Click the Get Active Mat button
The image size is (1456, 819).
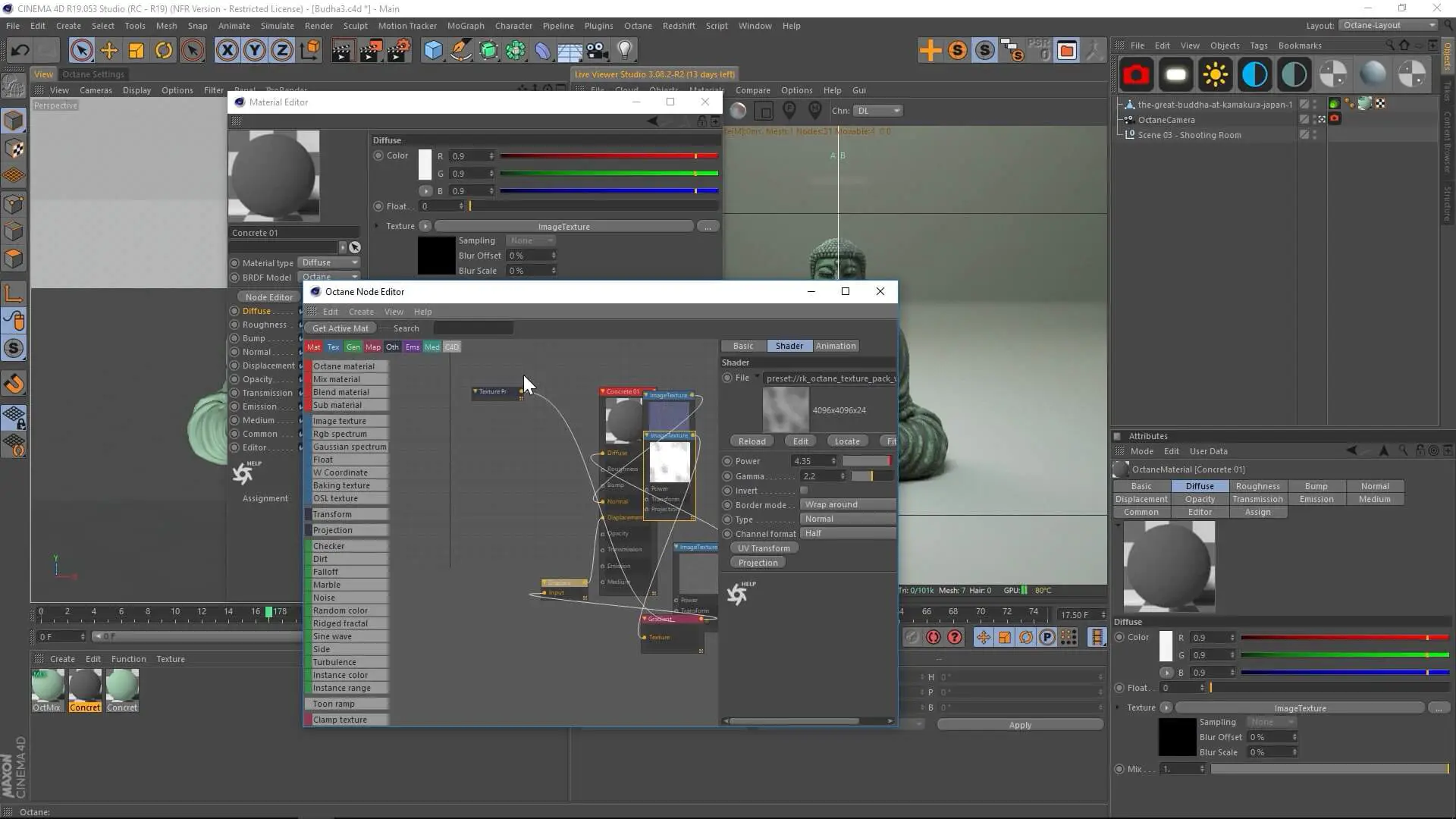click(340, 328)
